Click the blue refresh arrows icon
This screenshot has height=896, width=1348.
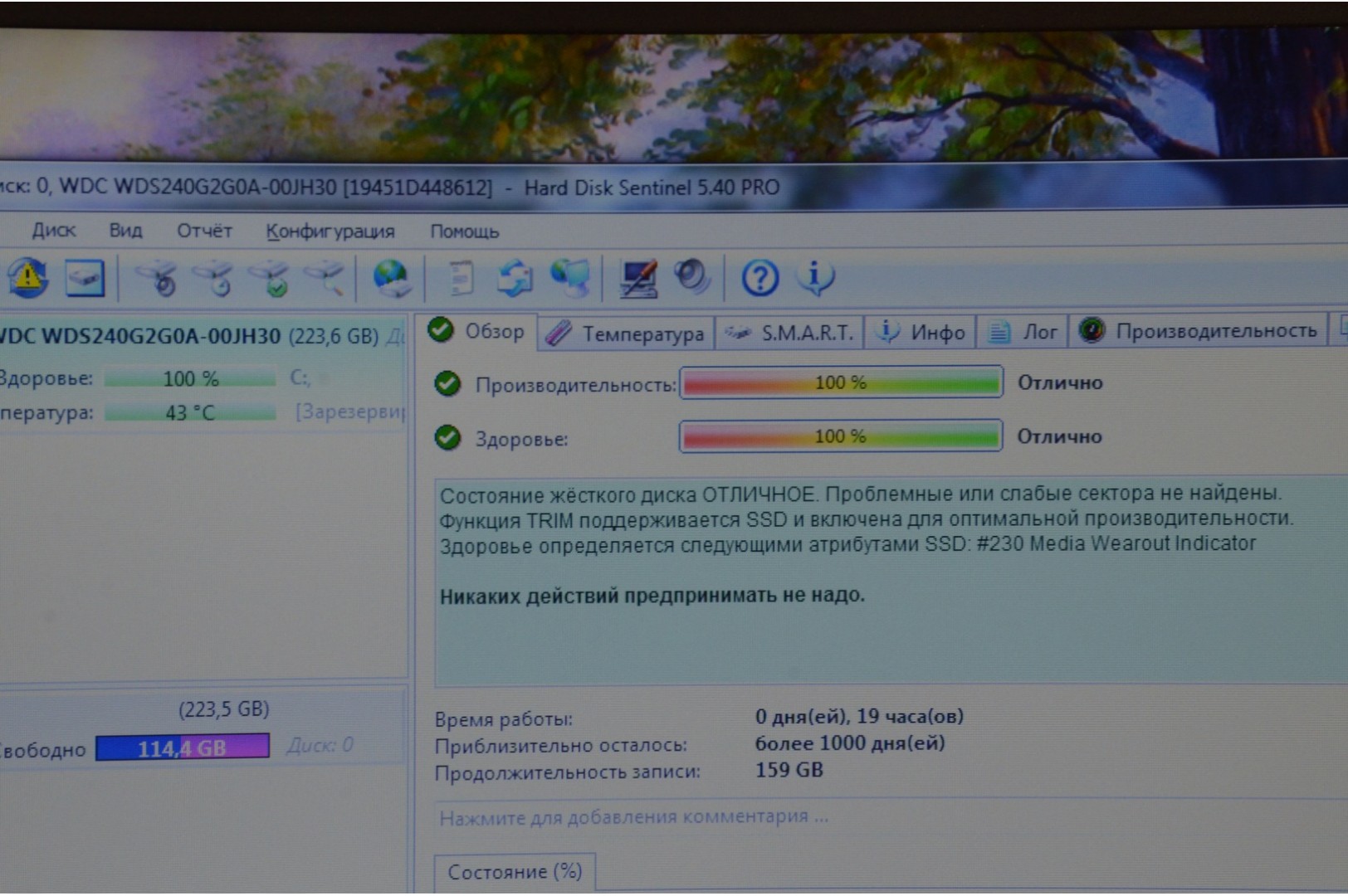coord(515,278)
